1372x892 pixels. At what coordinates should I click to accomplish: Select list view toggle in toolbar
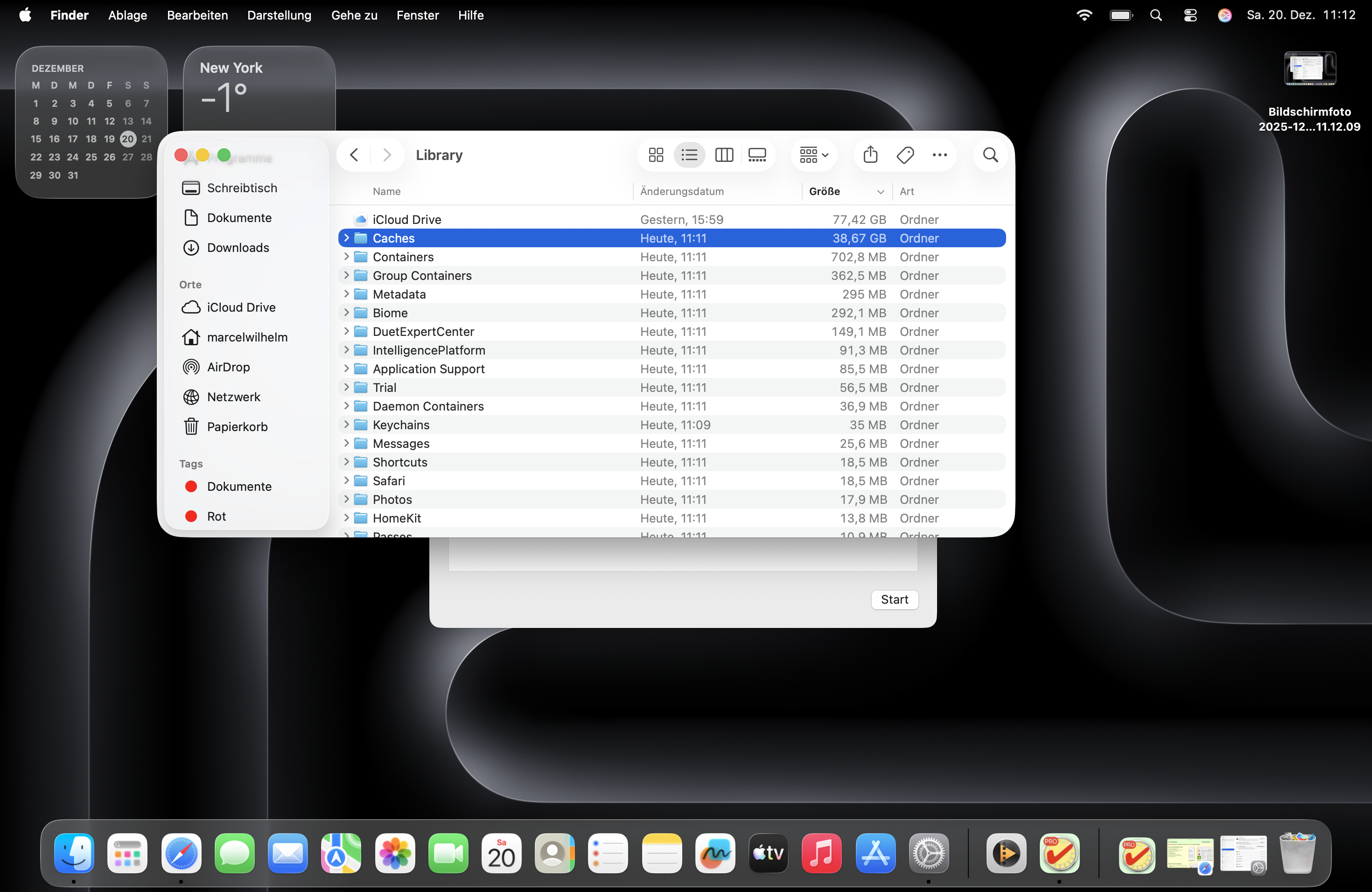[x=689, y=155]
